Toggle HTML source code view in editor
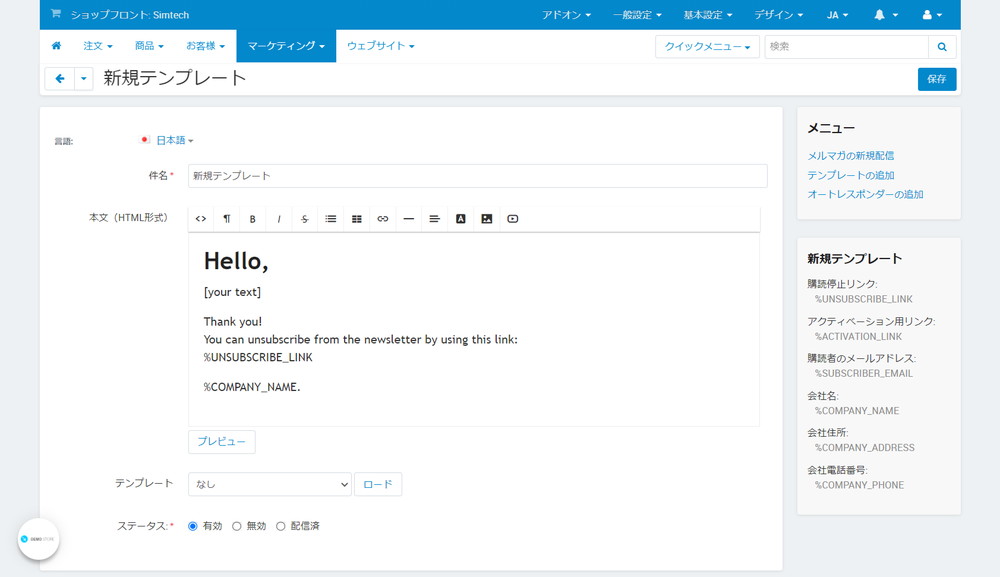1000x577 pixels. (x=201, y=219)
